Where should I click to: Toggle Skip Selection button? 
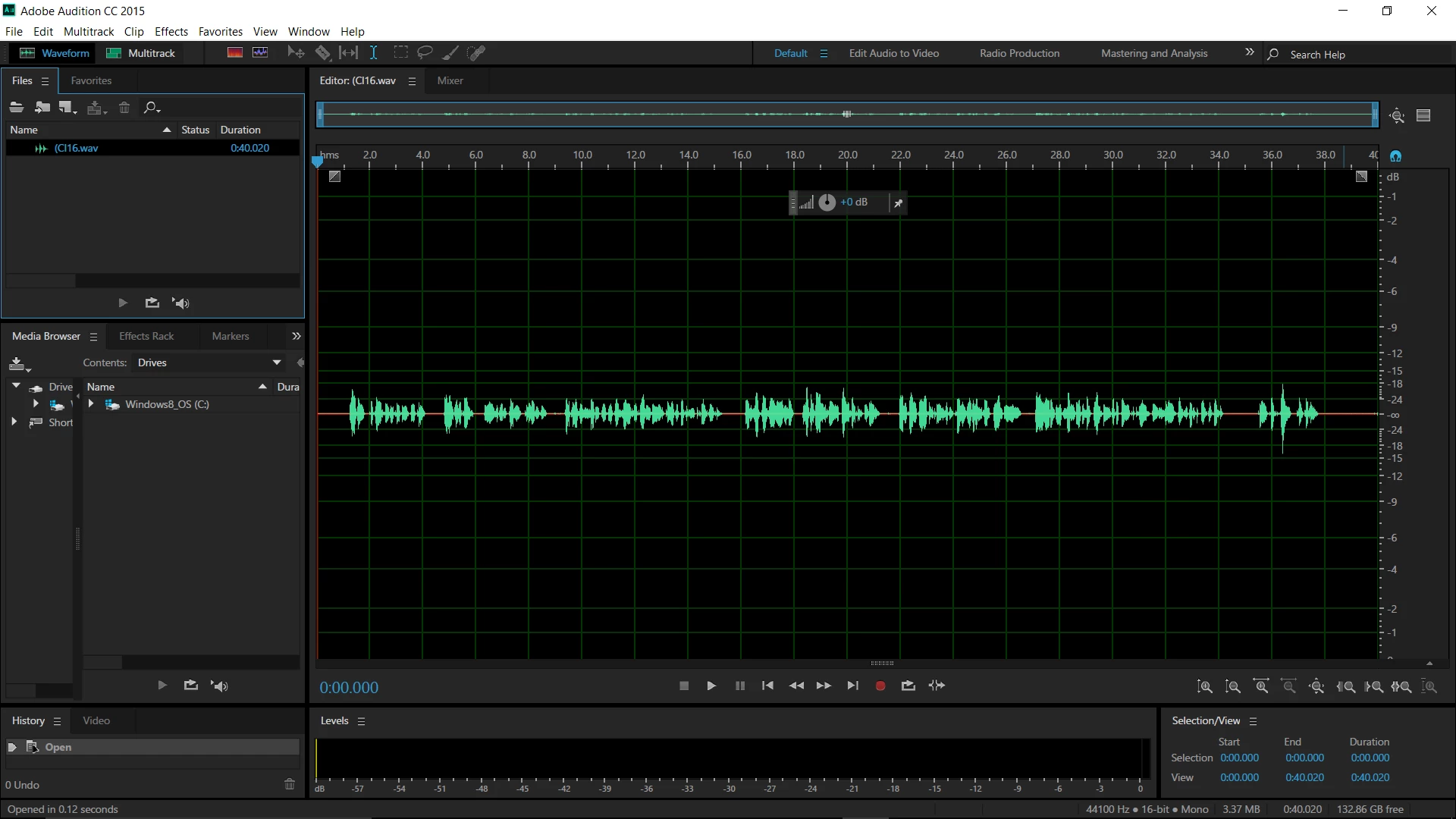[x=937, y=686]
